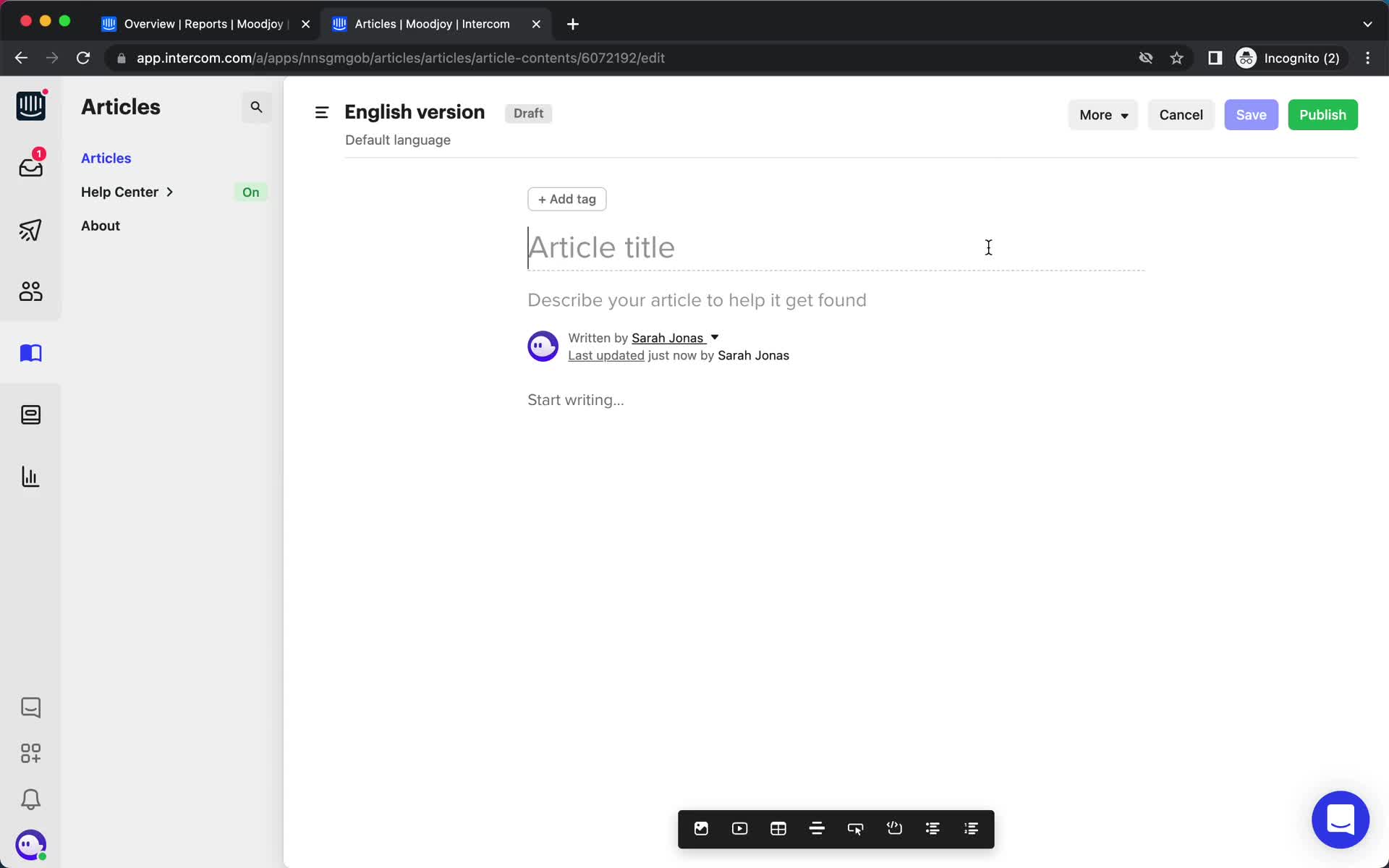The height and width of the screenshot is (868, 1389).
Task: Click the text alignment icon
Action: (816, 828)
